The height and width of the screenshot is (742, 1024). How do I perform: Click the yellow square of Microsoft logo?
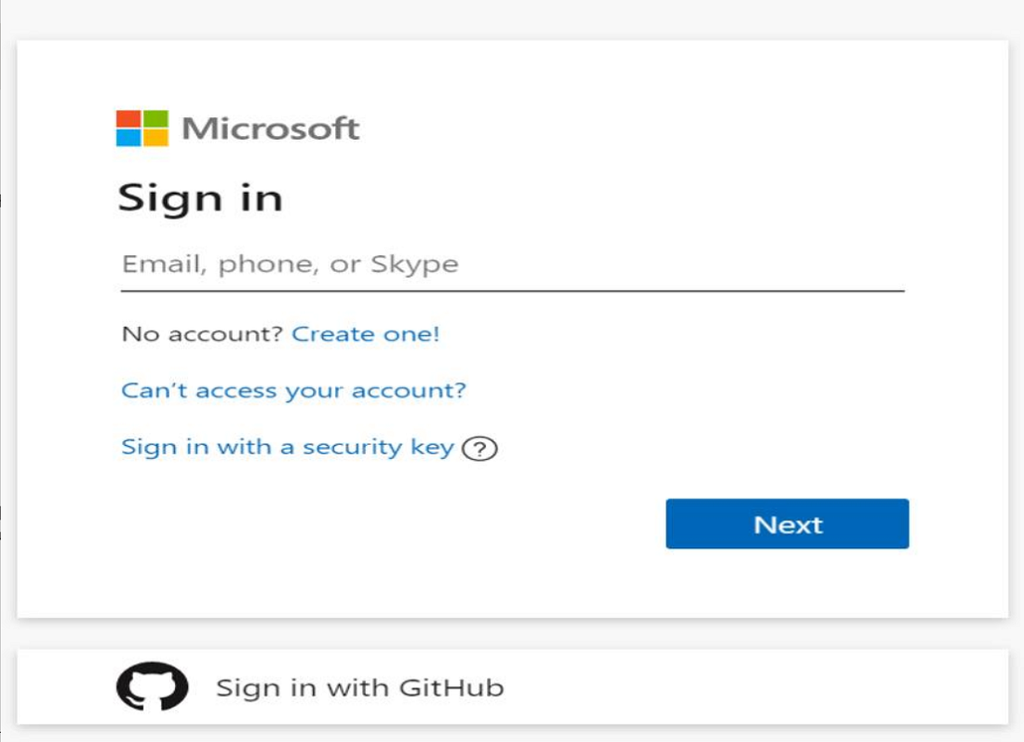(155, 136)
